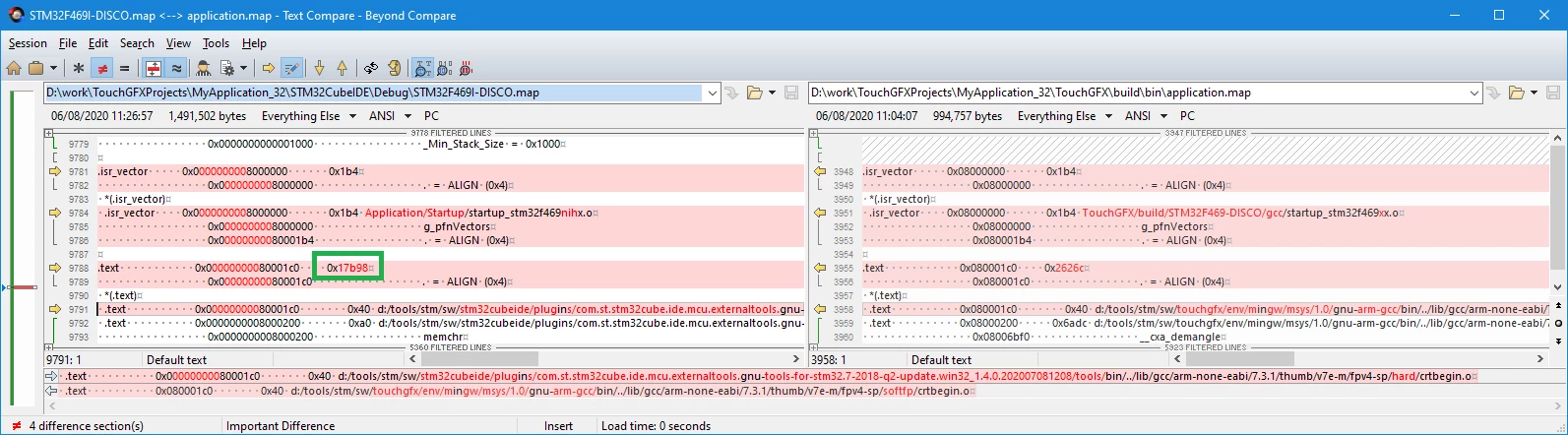
Task: Save the left file disk icon
Action: pyautogui.click(x=790, y=93)
